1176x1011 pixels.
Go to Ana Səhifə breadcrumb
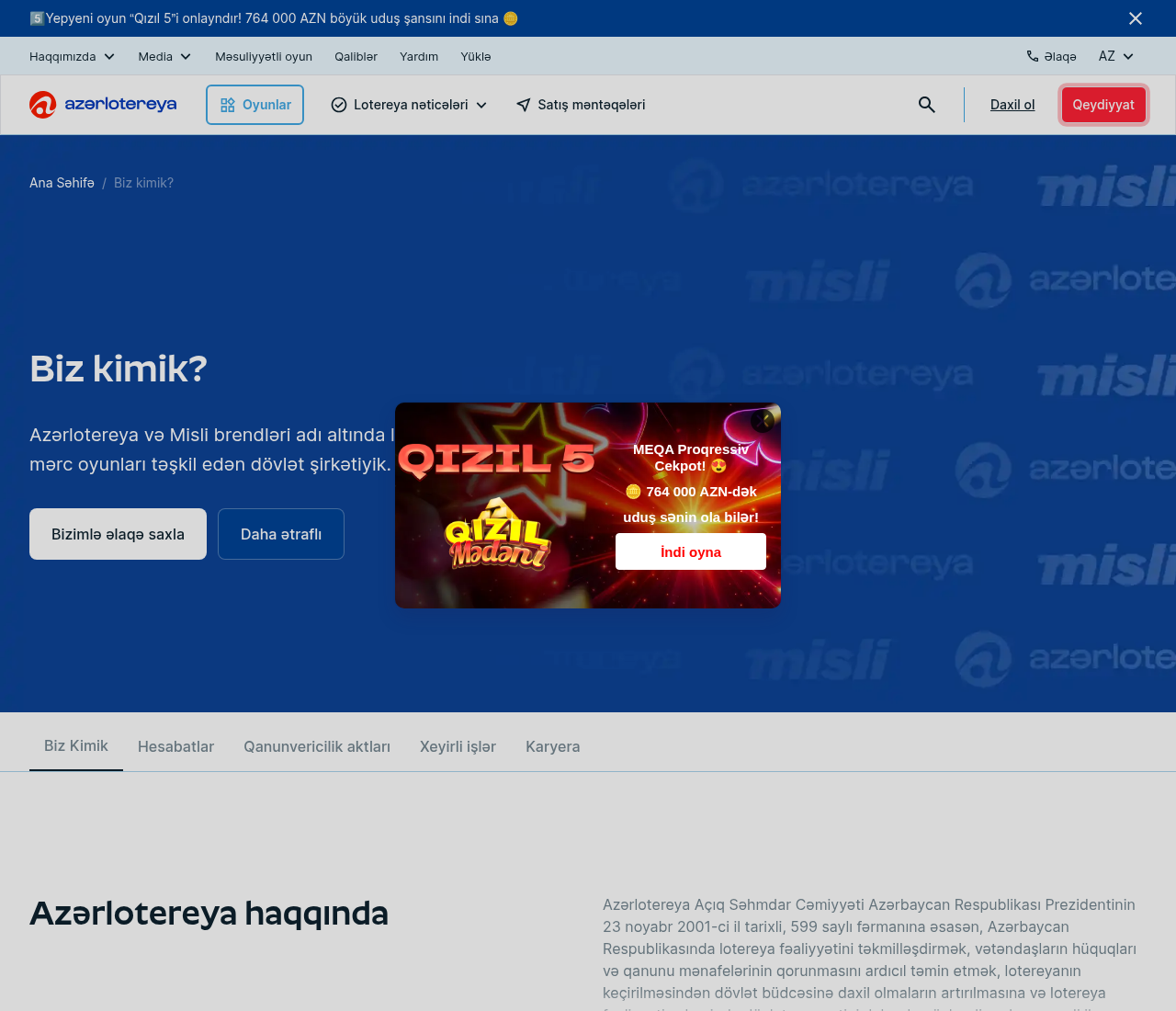pos(62,183)
